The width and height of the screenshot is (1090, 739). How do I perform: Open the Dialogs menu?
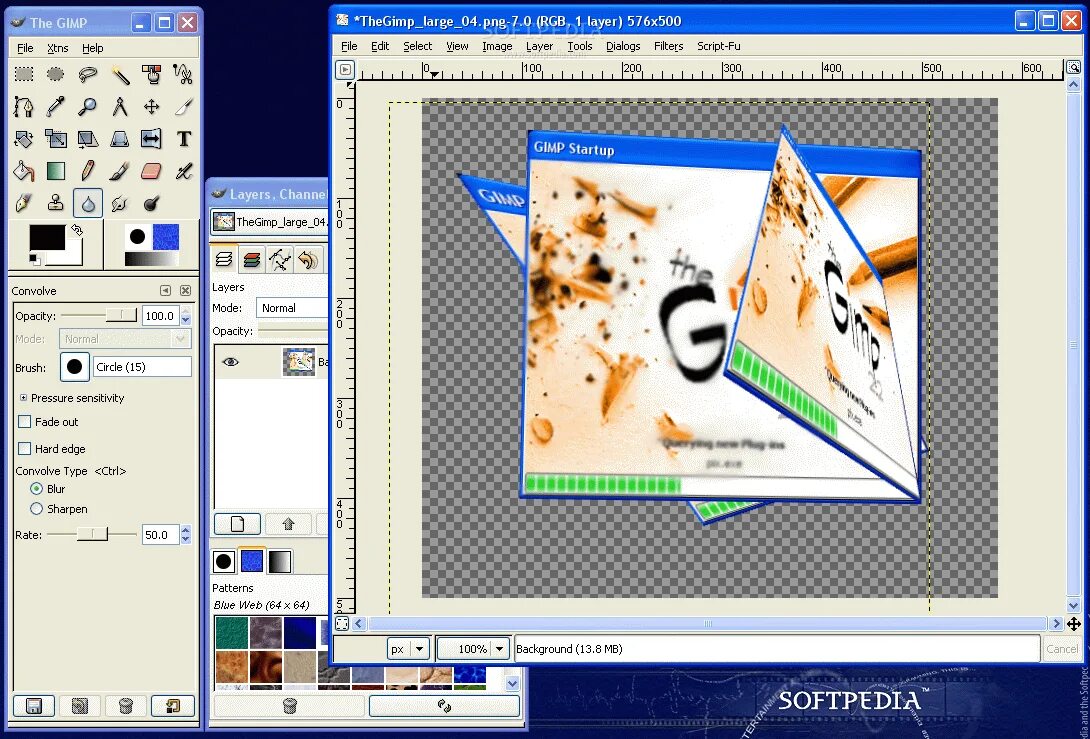623,46
